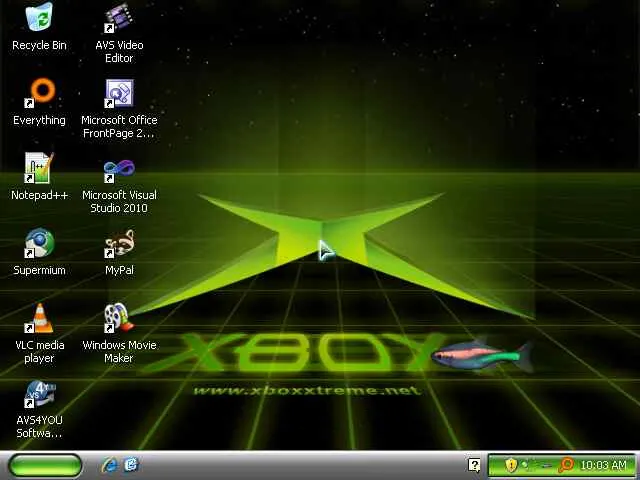
Task: Click the 10:03 AM system clock
Action: 603,465
